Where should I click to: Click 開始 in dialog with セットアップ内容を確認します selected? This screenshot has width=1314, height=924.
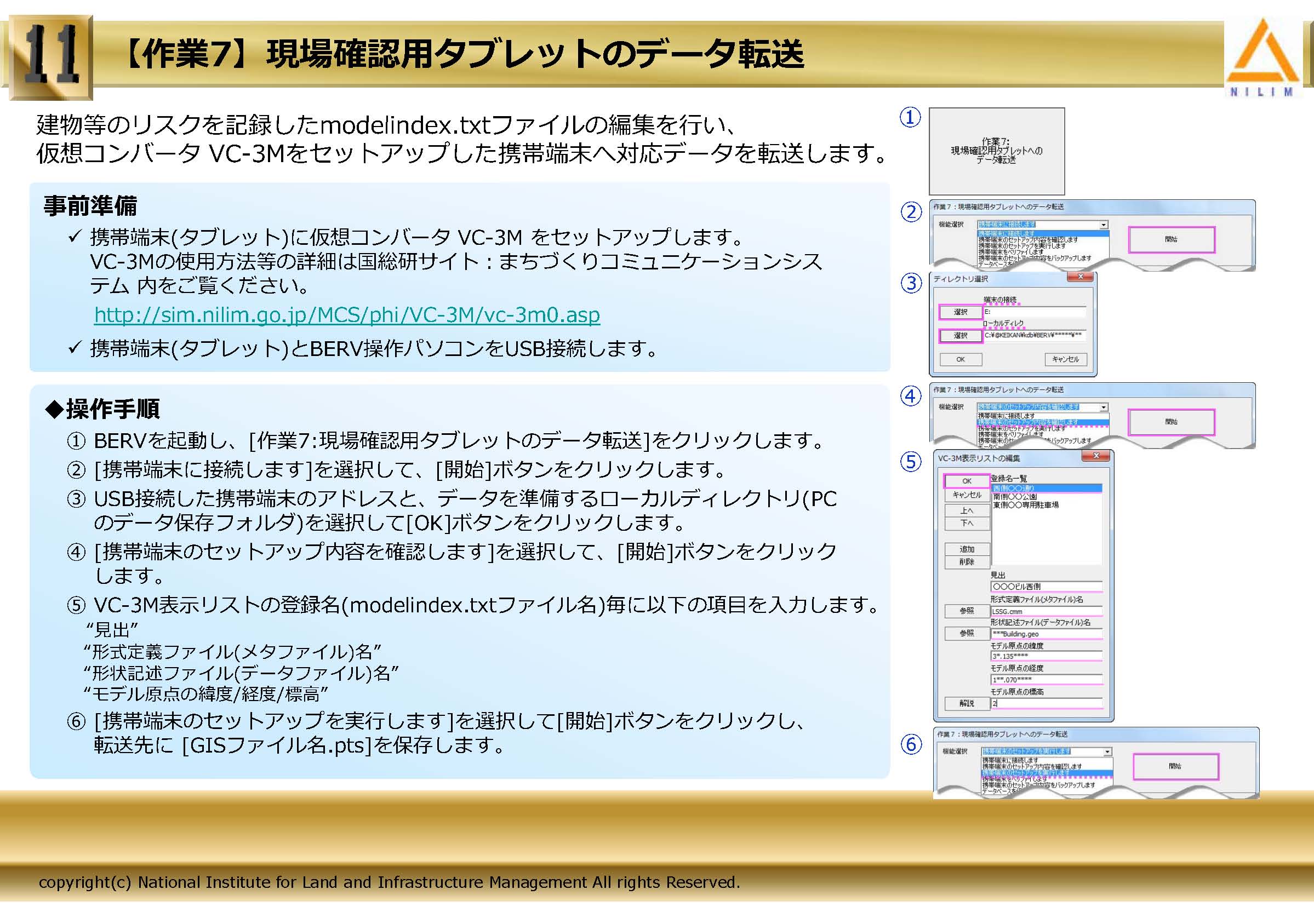coord(1172,422)
